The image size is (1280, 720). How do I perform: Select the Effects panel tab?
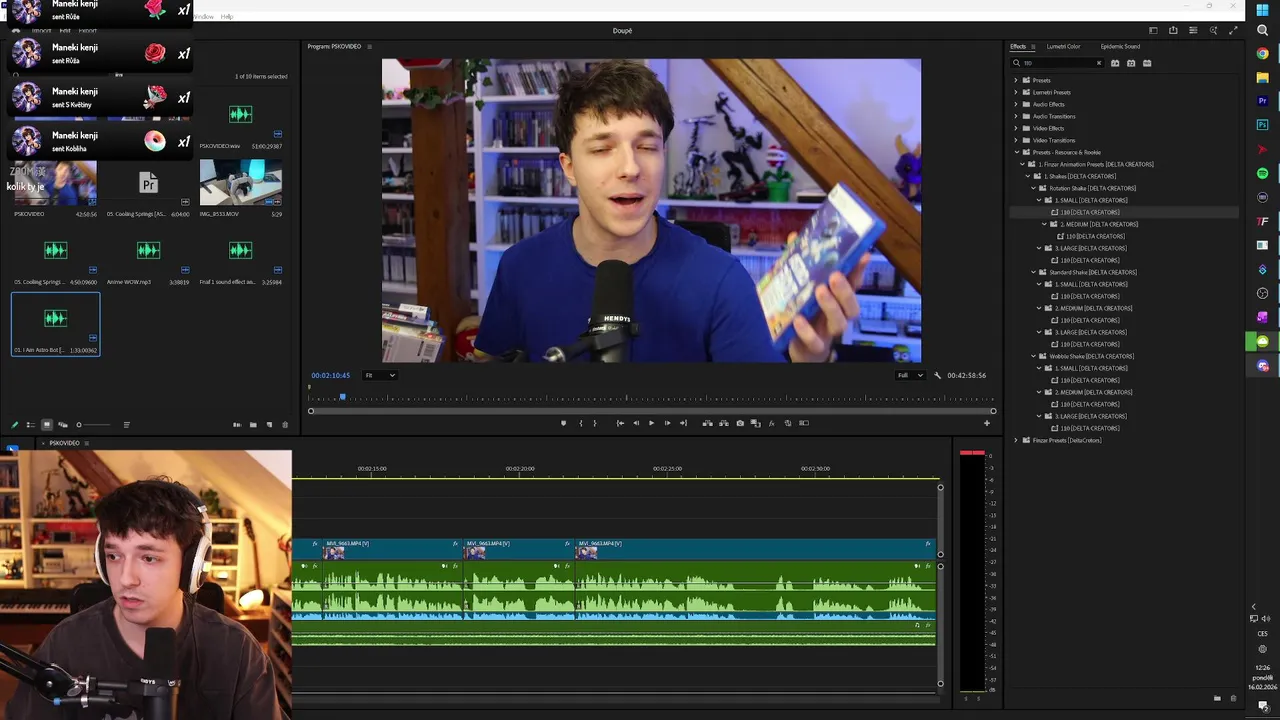tap(1018, 46)
